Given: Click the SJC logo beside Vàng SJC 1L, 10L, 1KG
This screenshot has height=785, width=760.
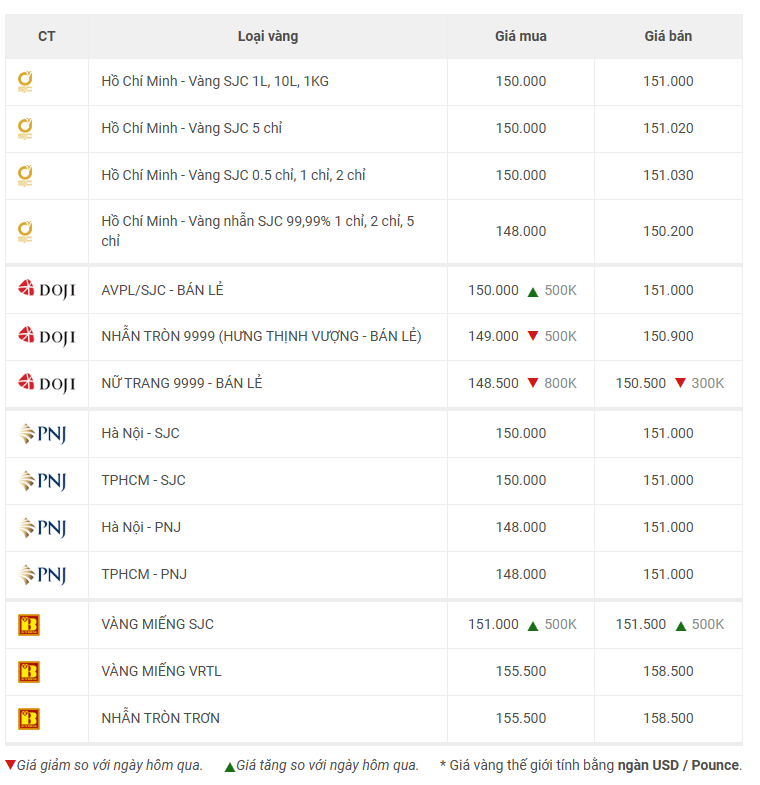Looking at the screenshot, I should pos(26,82).
